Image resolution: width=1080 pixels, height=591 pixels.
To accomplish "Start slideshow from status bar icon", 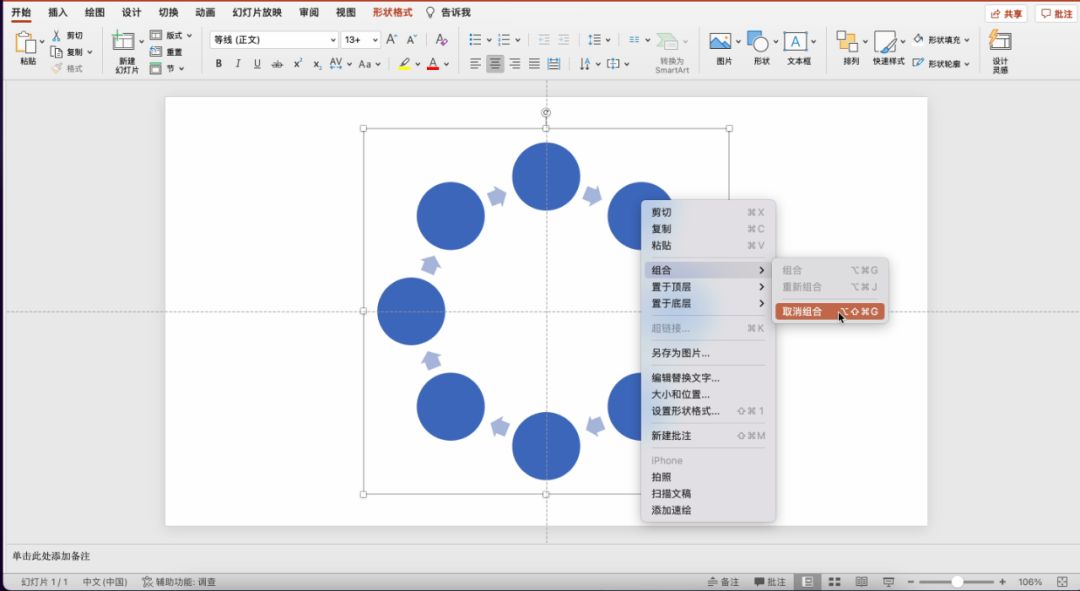I will (889, 582).
